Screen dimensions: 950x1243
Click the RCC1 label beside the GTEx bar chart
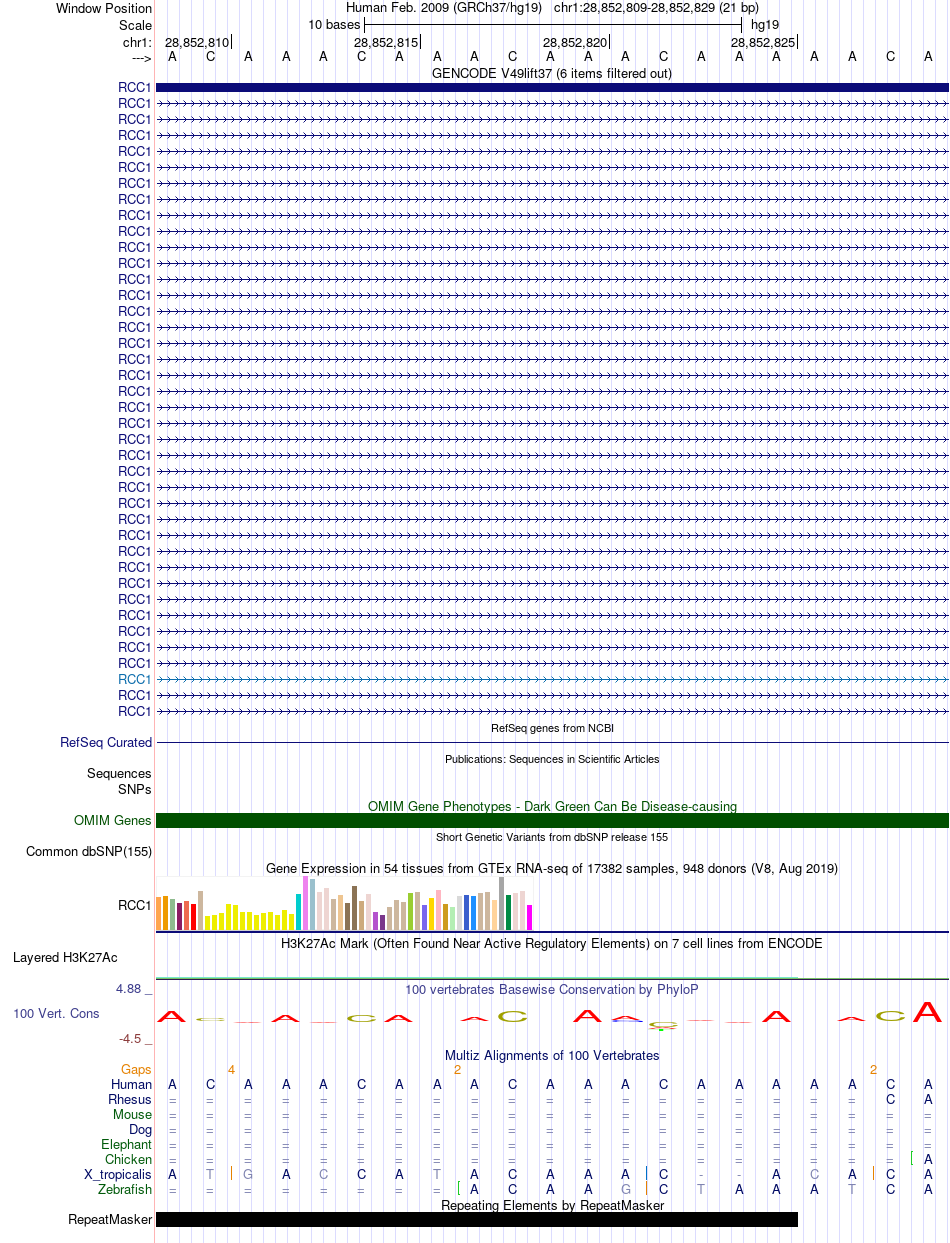pyautogui.click(x=135, y=905)
